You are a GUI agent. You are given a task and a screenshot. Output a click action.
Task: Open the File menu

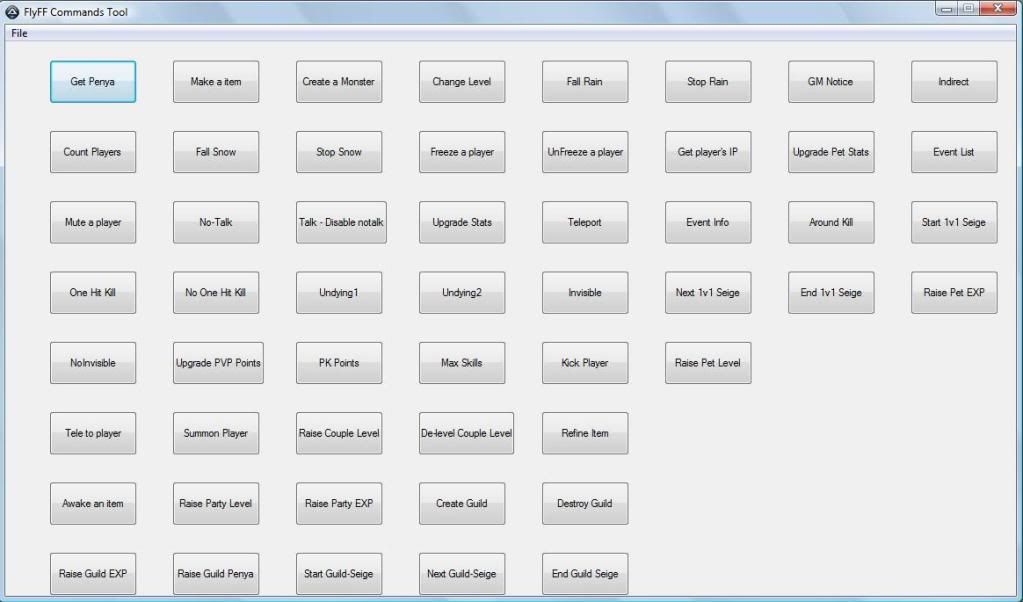20,33
